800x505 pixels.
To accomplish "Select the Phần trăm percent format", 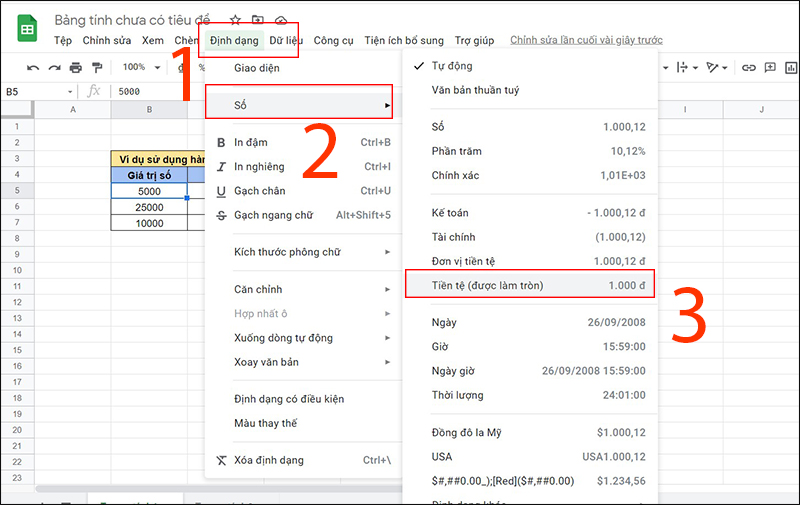I will pyautogui.click(x=530, y=152).
